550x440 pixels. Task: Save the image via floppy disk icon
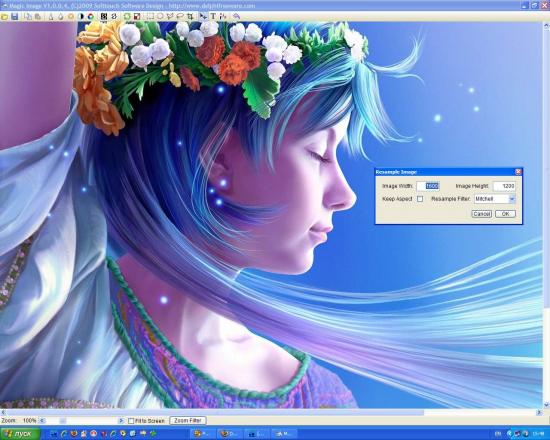[x=15, y=16]
